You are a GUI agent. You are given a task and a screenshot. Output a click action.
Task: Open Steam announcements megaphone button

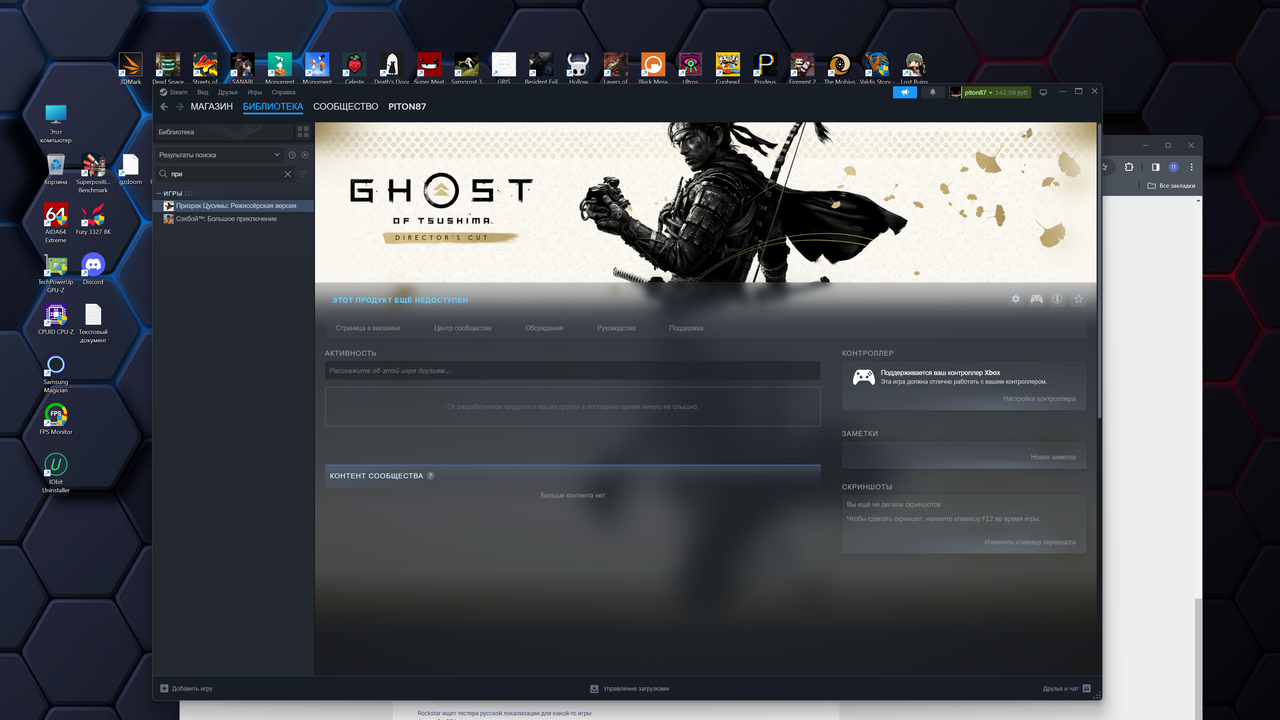(x=905, y=92)
